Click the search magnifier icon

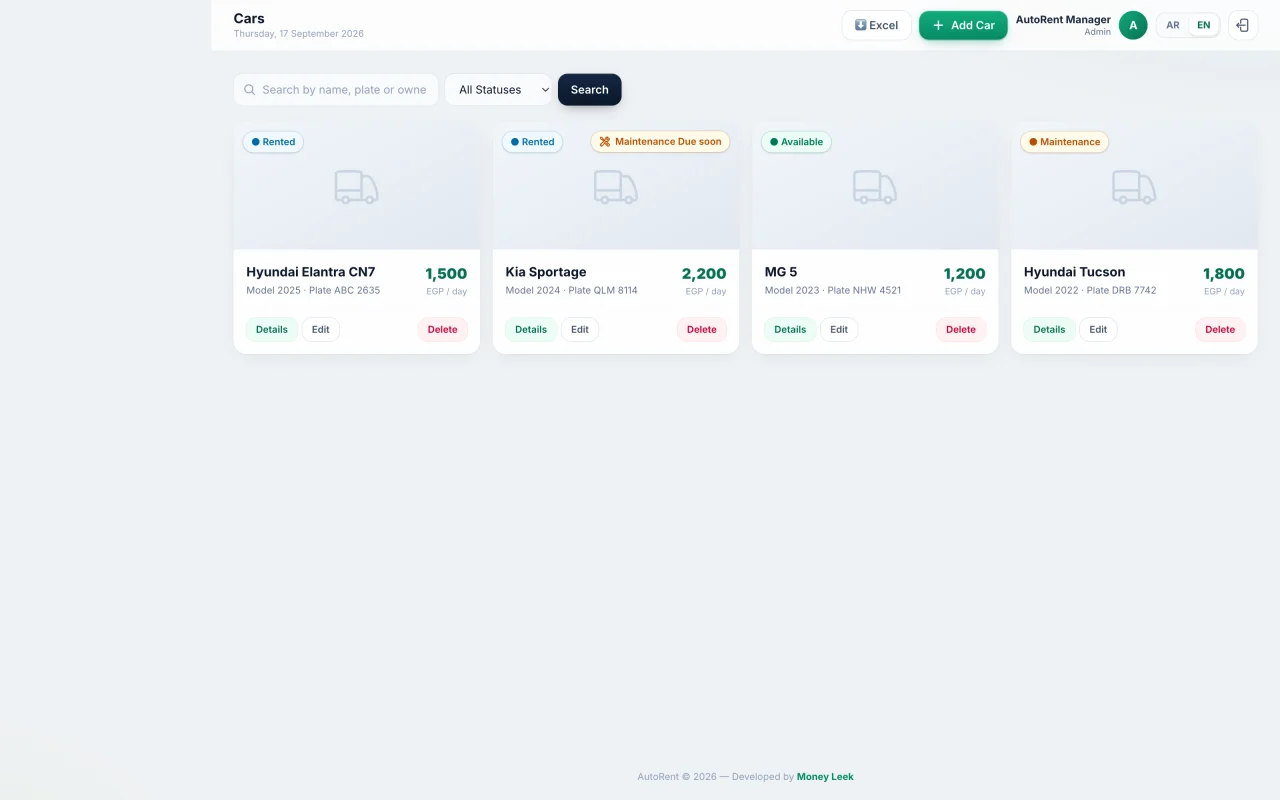click(250, 90)
